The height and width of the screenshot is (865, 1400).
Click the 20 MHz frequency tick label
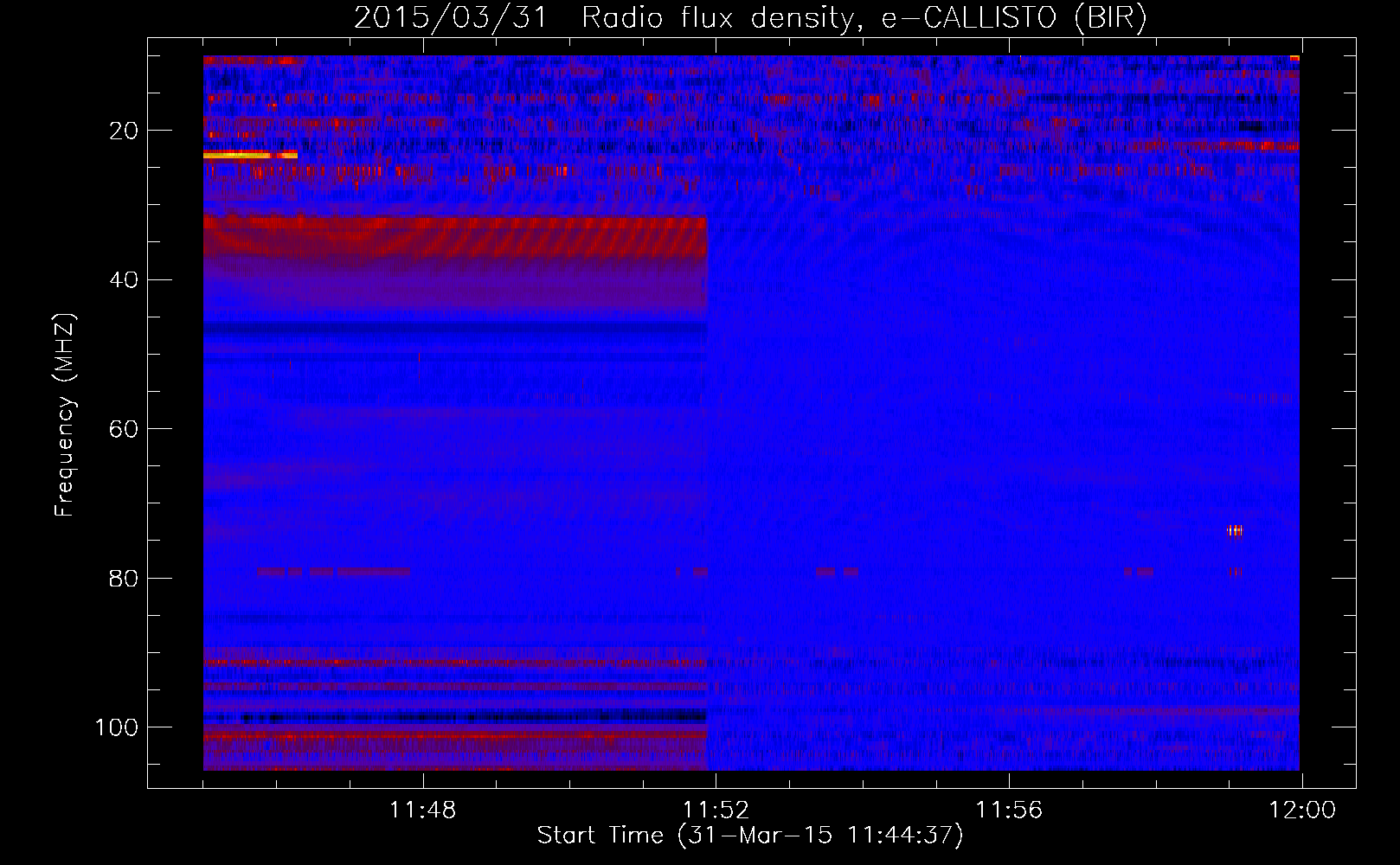[124, 131]
